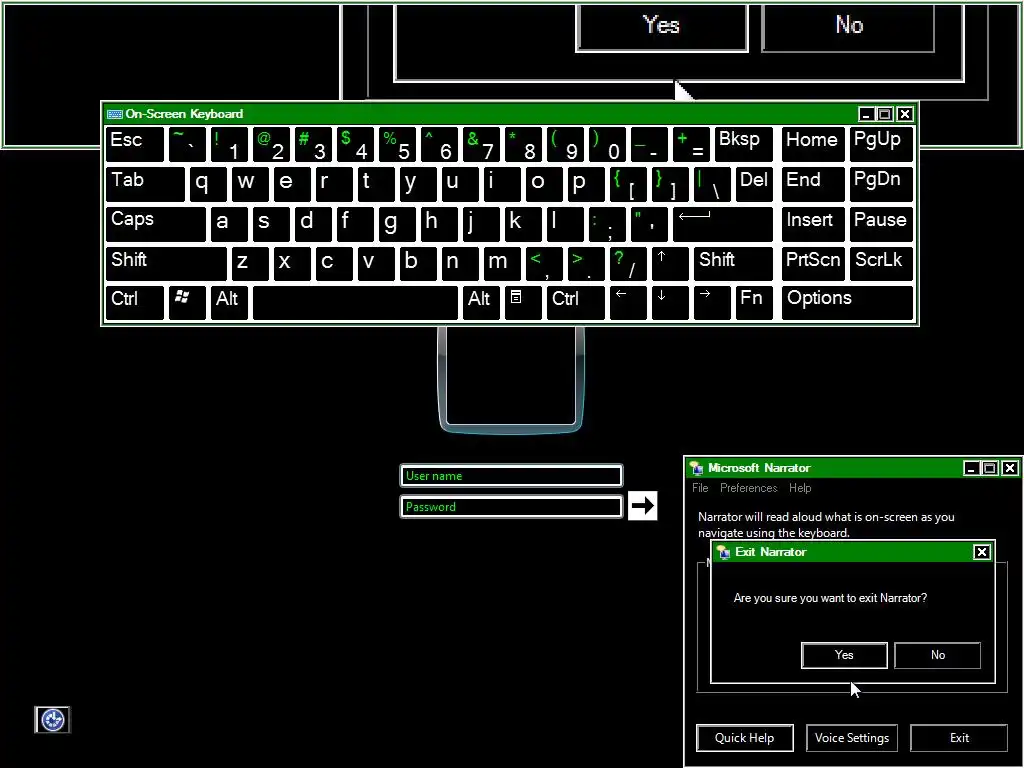Click the space bar key
Viewport: 1024px width, 768px height.
355,303
